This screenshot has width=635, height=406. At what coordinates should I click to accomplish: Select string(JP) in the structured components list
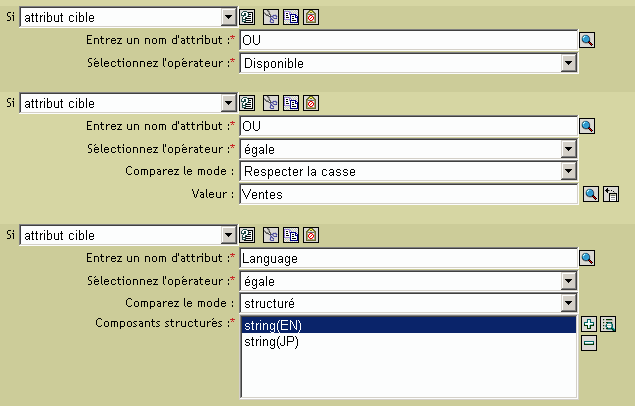pyautogui.click(x=270, y=342)
